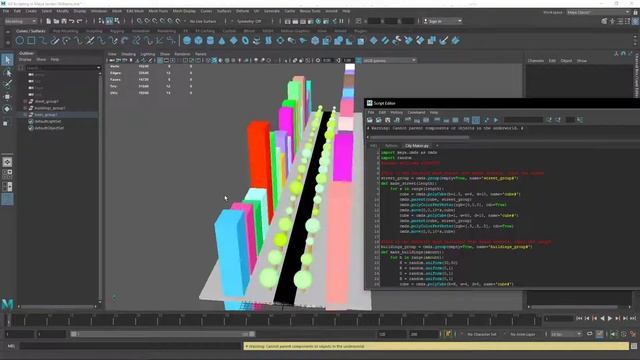Toggle the Modeling Toolkit icon top right
640x360 pixels.
[x=604, y=21]
